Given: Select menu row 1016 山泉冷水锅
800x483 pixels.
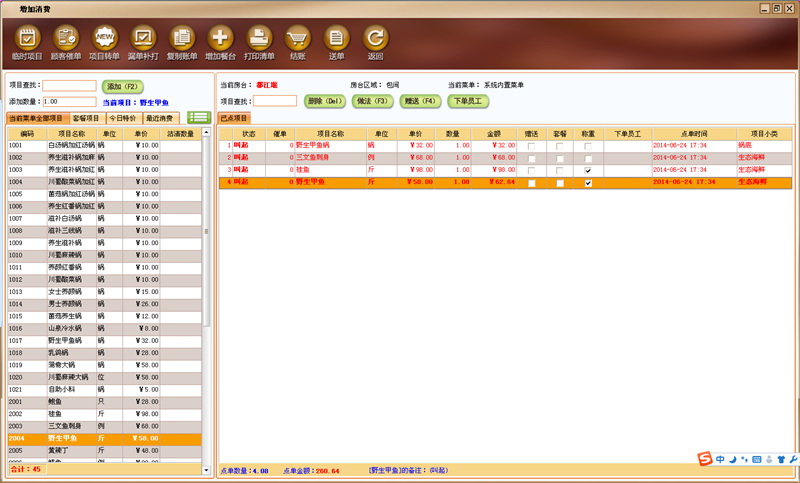Looking at the screenshot, I should (105, 328).
